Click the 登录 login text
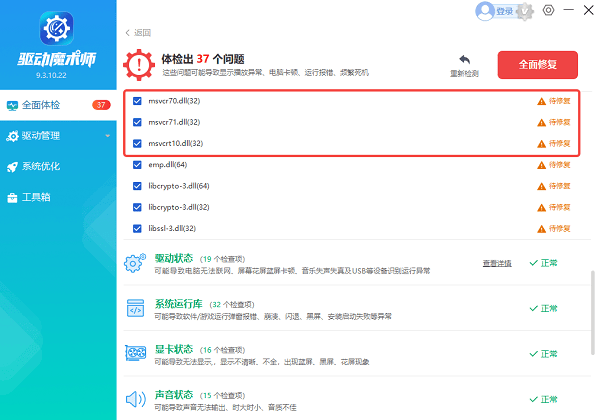Screen dimensions: 600x420 pyautogui.click(x=504, y=11)
